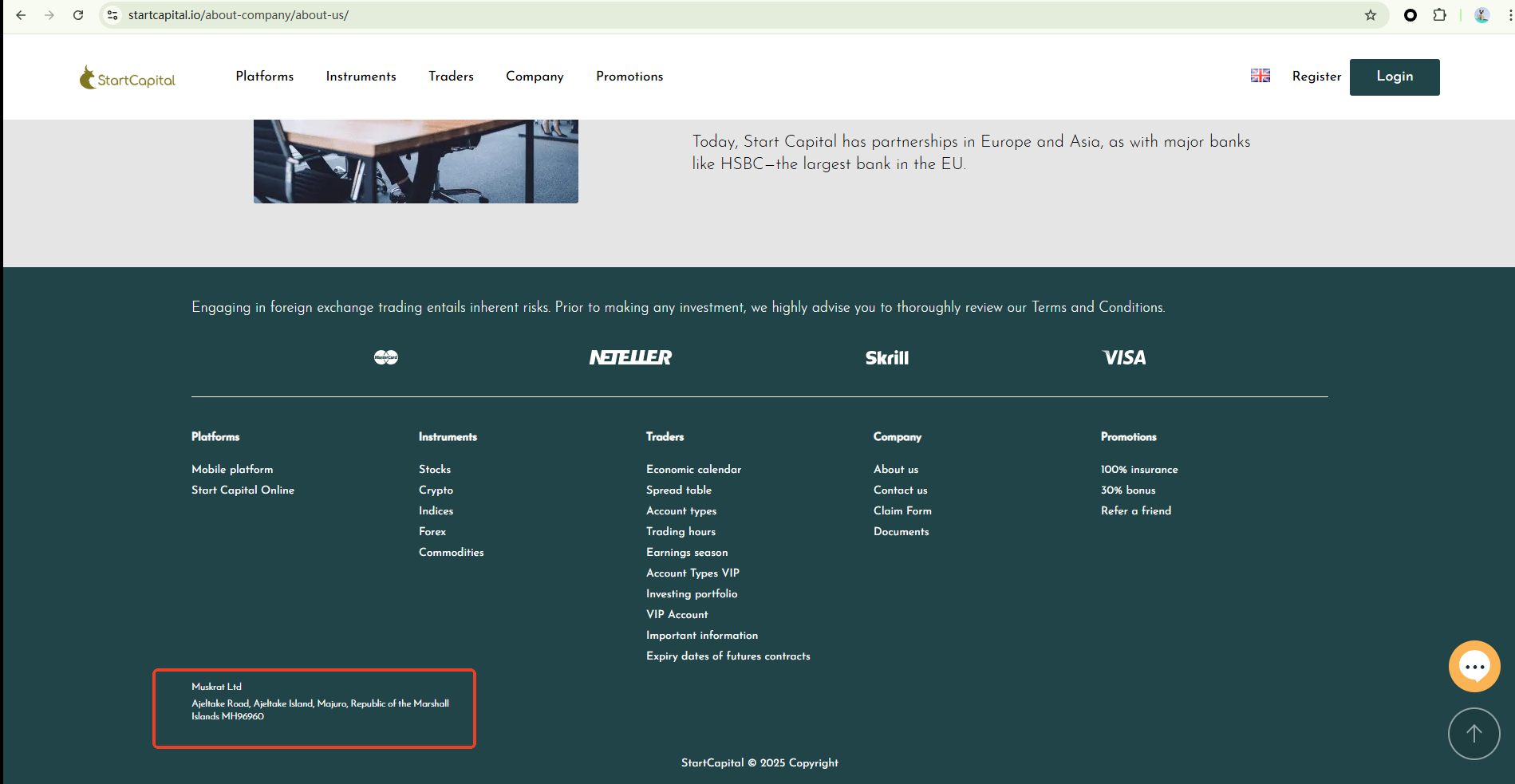Click the StartCapital logo in header
Screen dimensions: 1515x784
pos(128,77)
